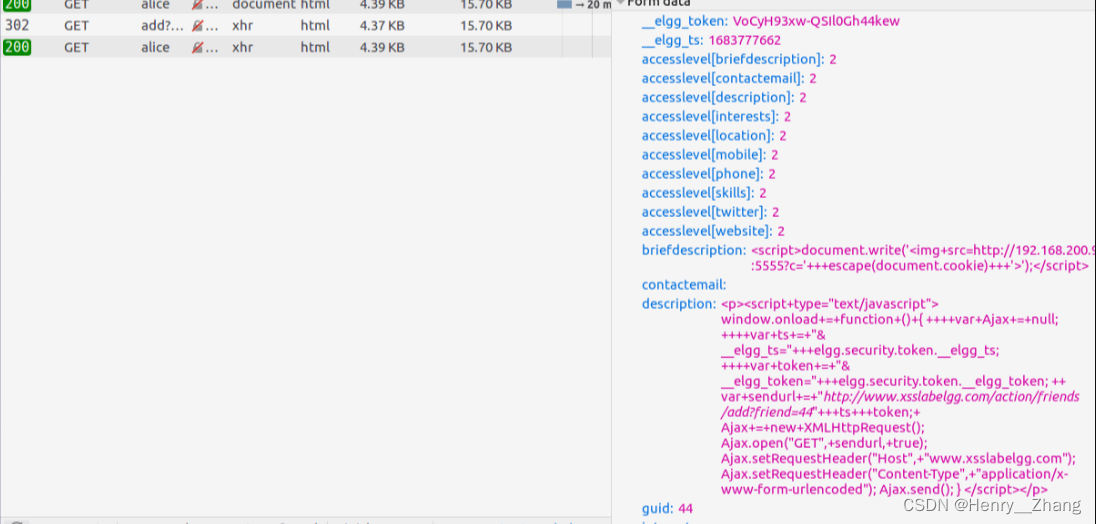Click the 15.70 KB size in the 302 row

coord(486,27)
